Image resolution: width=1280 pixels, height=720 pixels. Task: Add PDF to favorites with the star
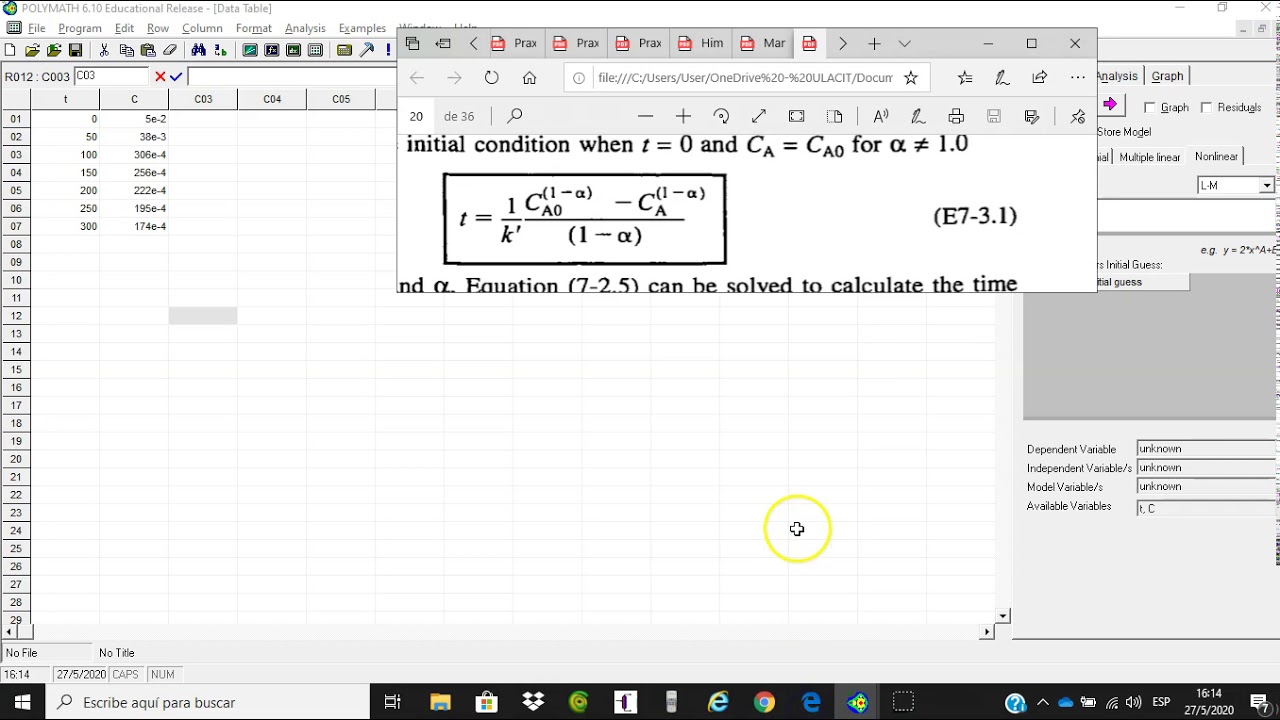910,77
